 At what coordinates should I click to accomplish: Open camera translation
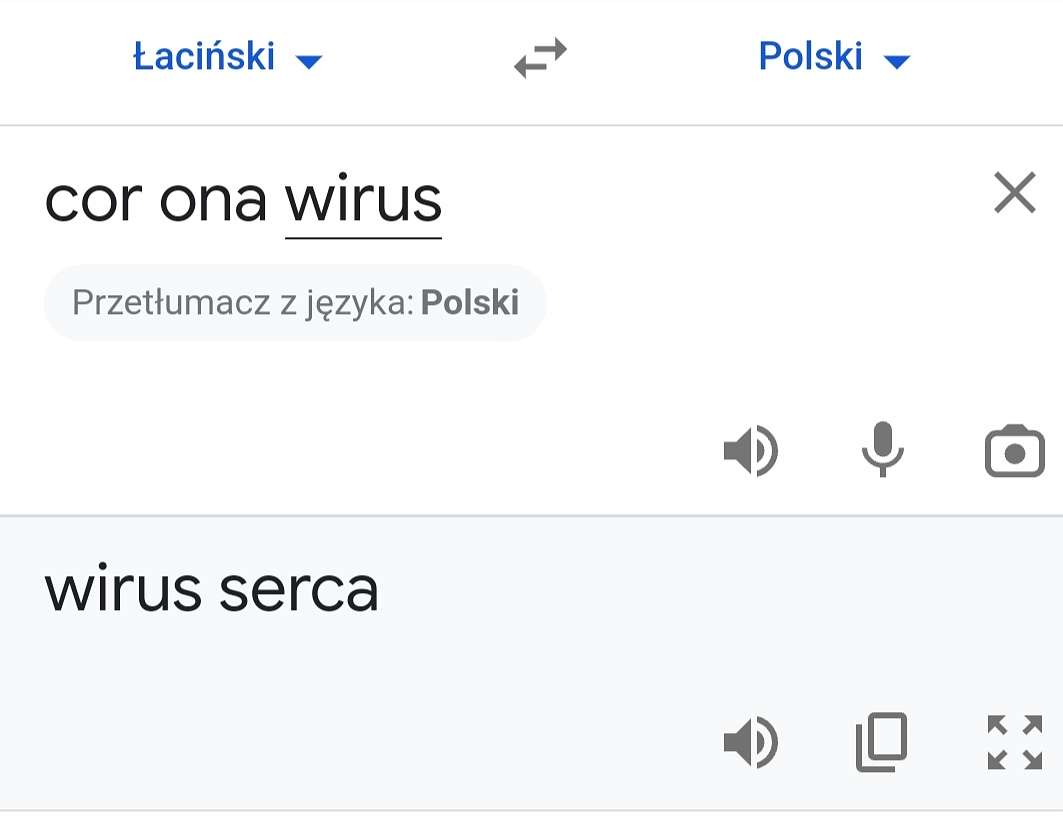pyautogui.click(x=1014, y=451)
